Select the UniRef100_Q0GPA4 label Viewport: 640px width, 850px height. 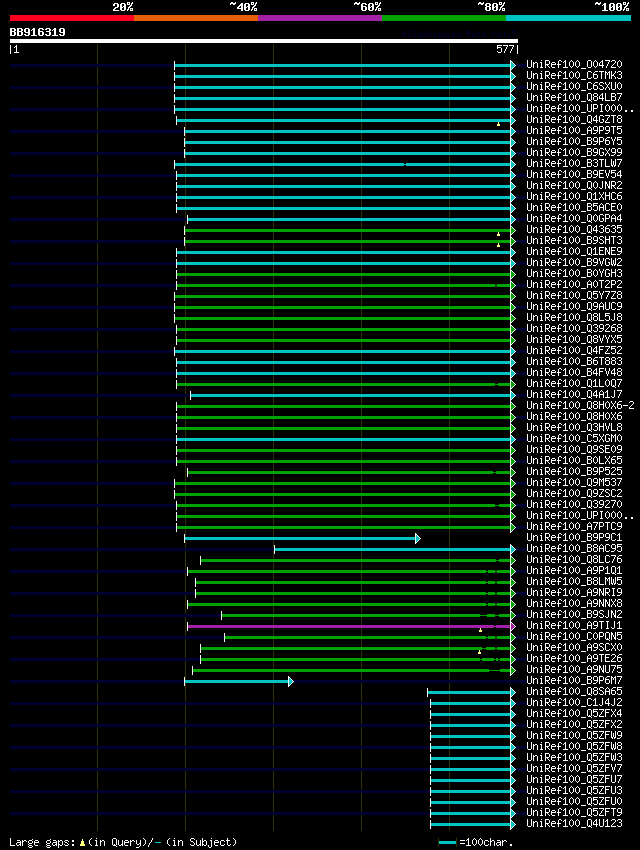pyautogui.click(x=574, y=218)
